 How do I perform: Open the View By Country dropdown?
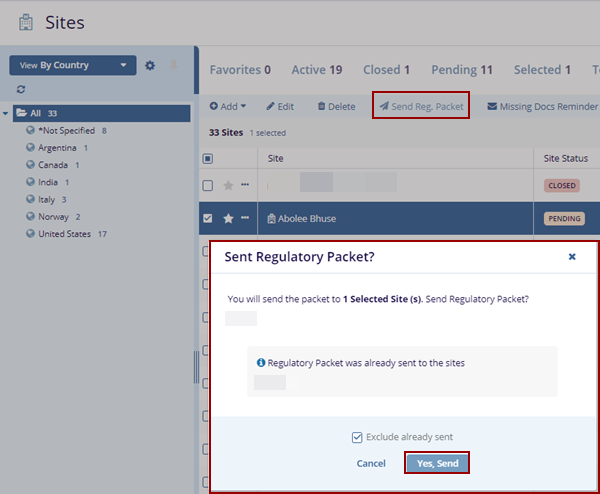(72, 66)
